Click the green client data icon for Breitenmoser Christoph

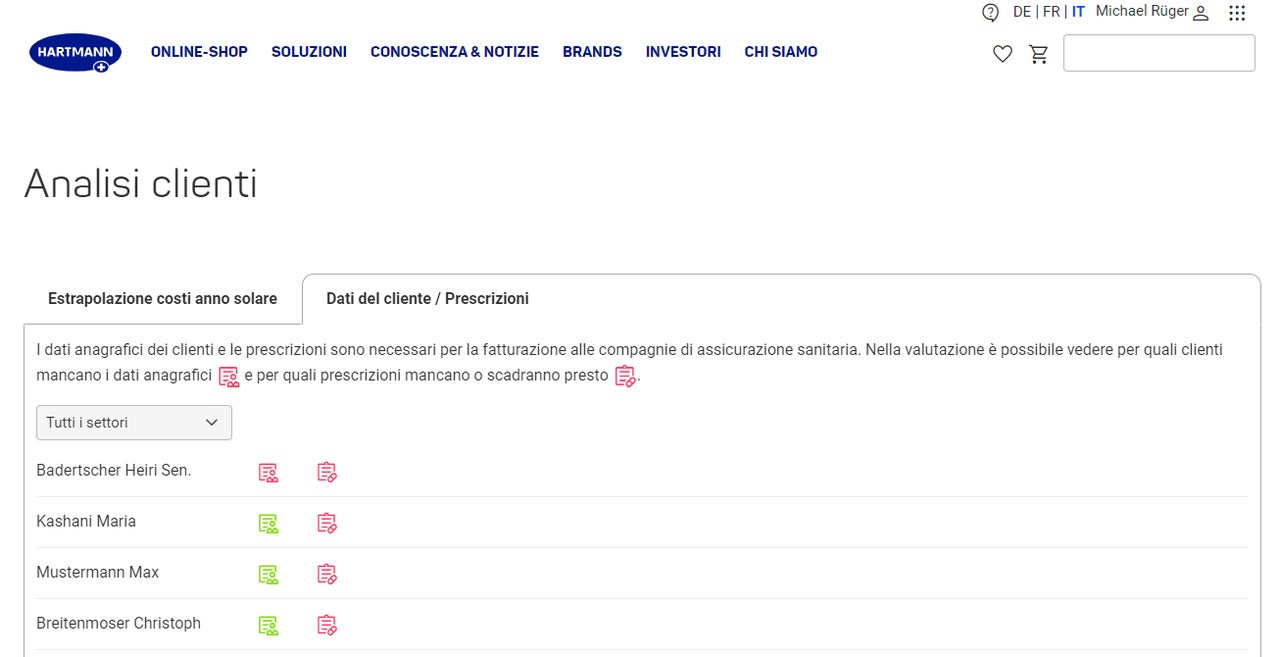tap(268, 625)
